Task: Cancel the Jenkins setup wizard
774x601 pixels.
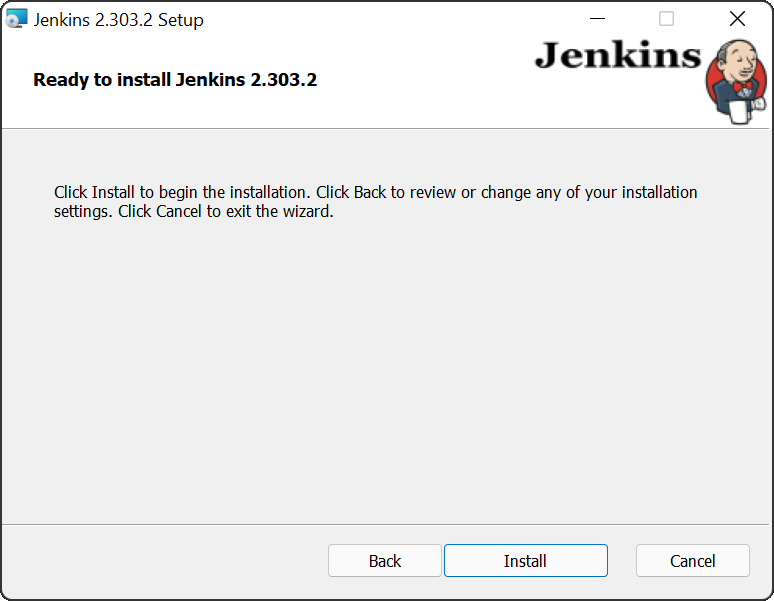Action: [x=693, y=561]
